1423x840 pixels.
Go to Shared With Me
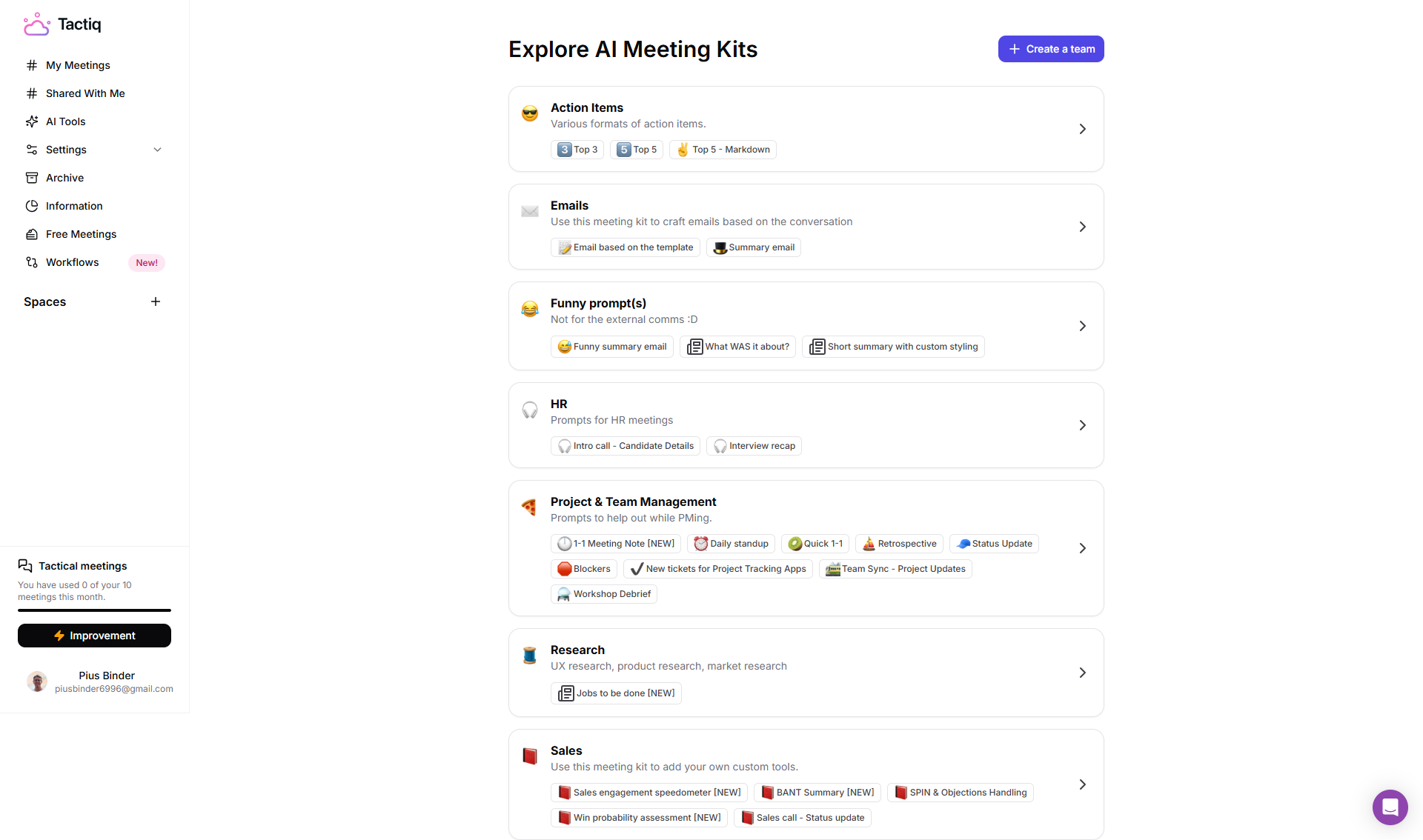(x=85, y=93)
